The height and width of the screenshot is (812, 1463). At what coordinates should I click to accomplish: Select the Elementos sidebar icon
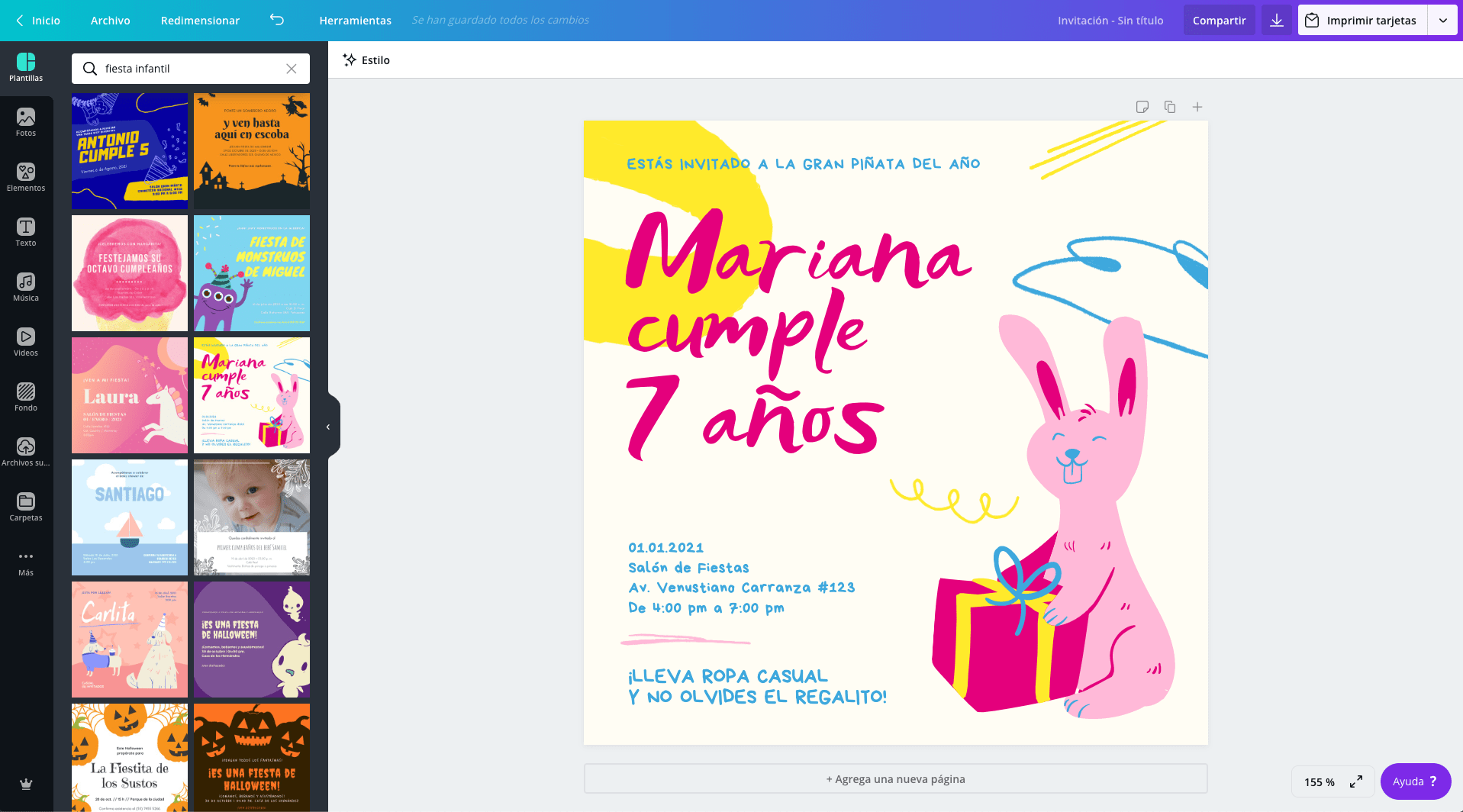[x=26, y=177]
